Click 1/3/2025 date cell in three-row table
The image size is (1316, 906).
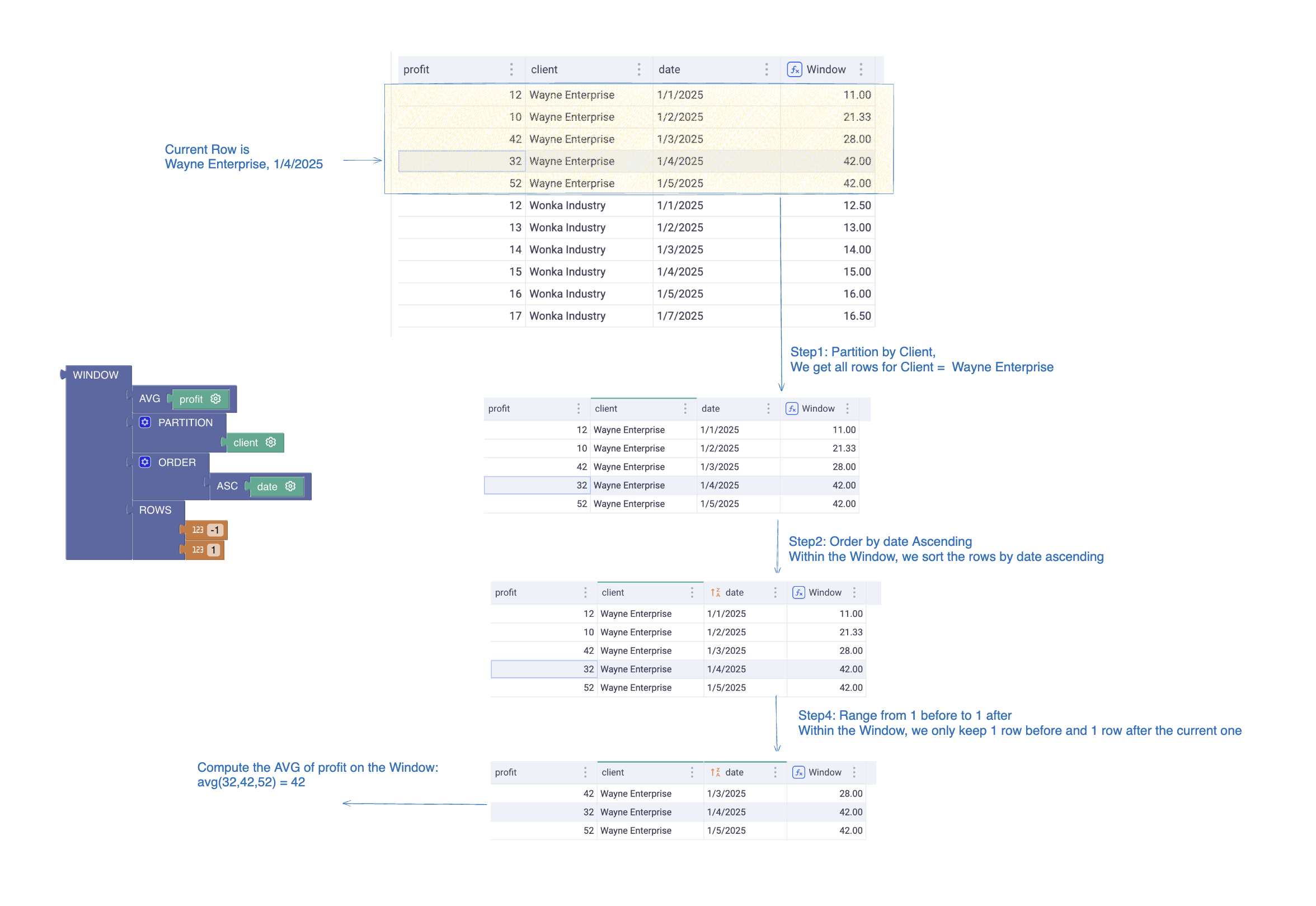click(745, 794)
